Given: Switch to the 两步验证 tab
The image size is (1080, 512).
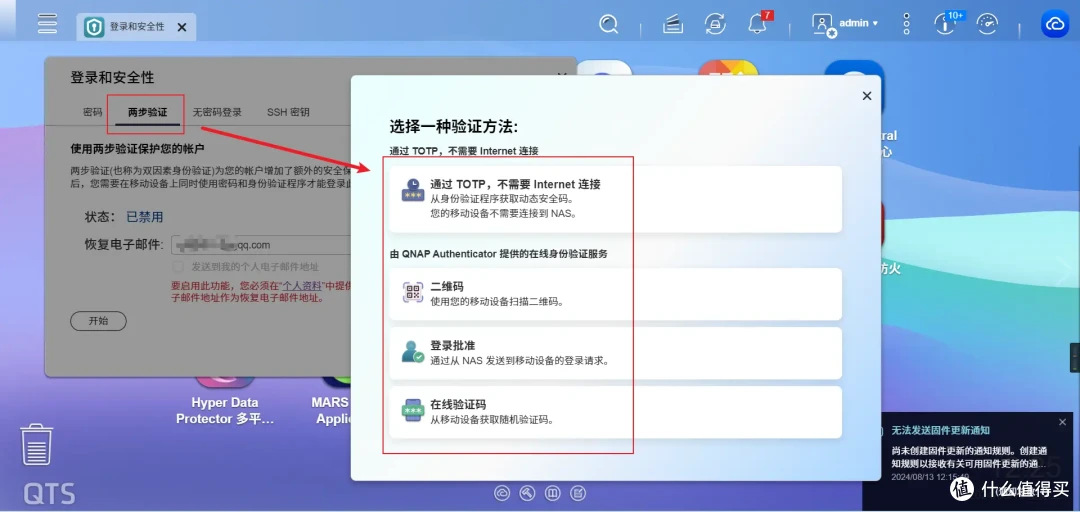Looking at the screenshot, I should click(147, 112).
